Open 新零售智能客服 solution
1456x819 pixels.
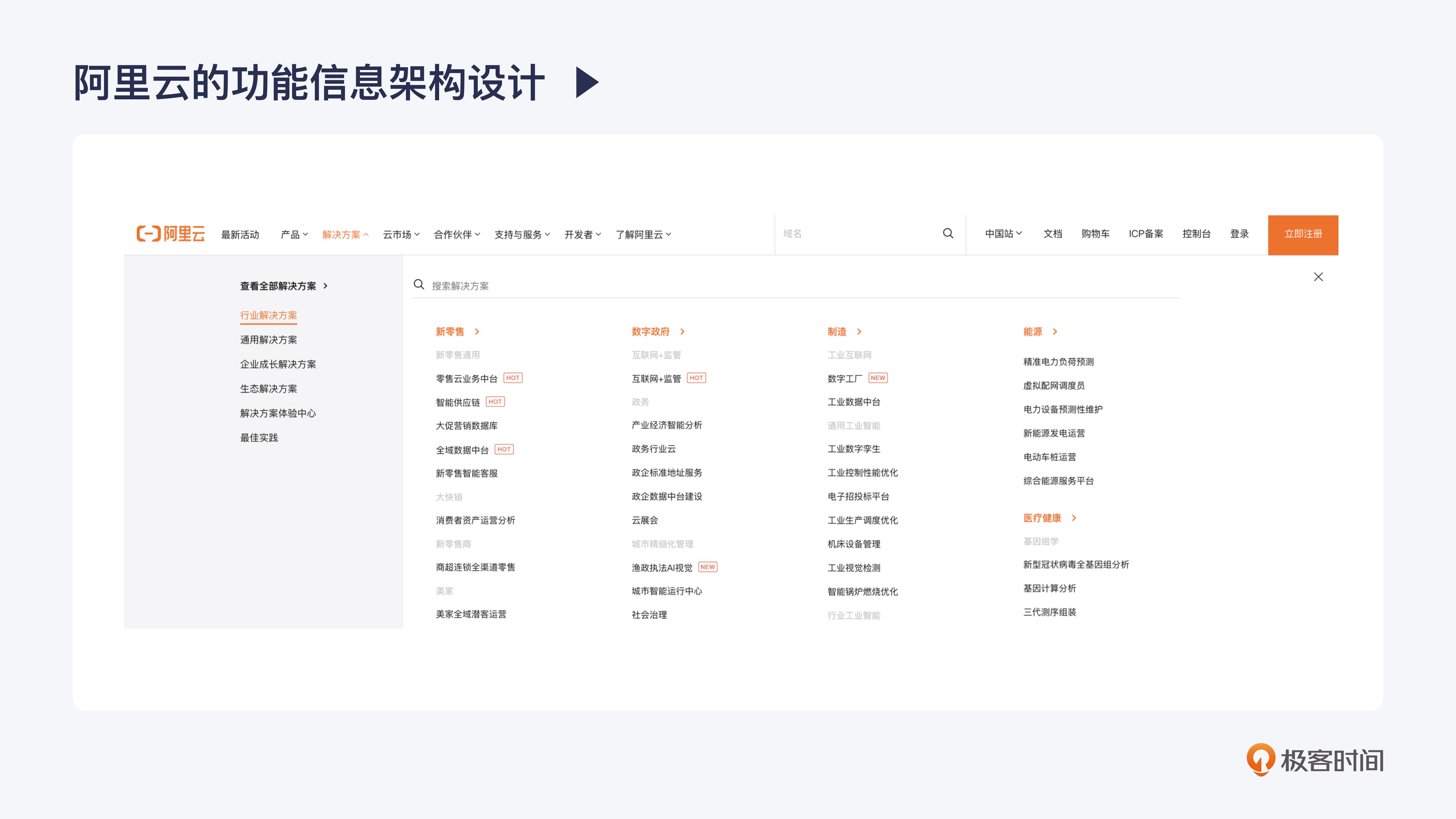(467, 473)
